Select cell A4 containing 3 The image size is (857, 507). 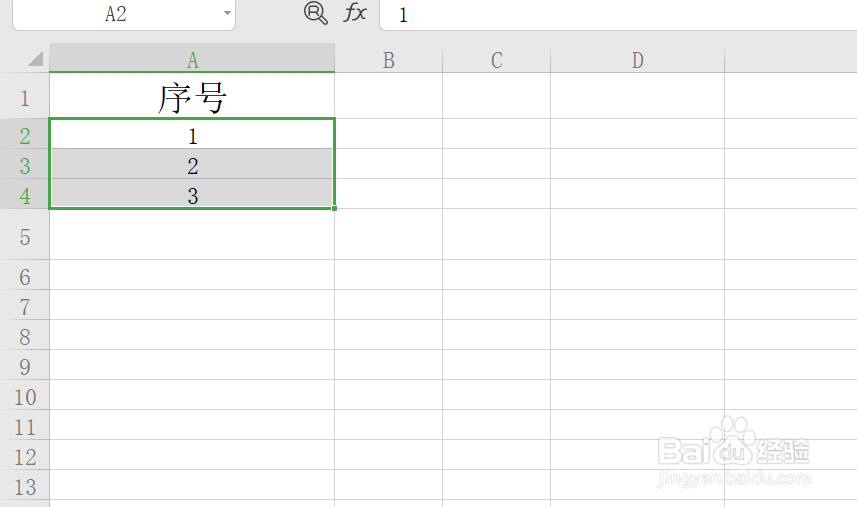(x=192, y=196)
